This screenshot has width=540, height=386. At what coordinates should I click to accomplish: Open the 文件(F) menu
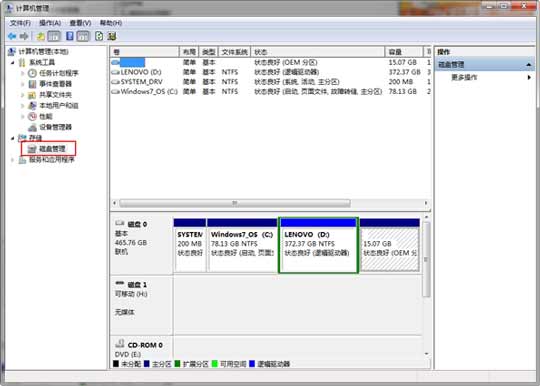(20, 23)
